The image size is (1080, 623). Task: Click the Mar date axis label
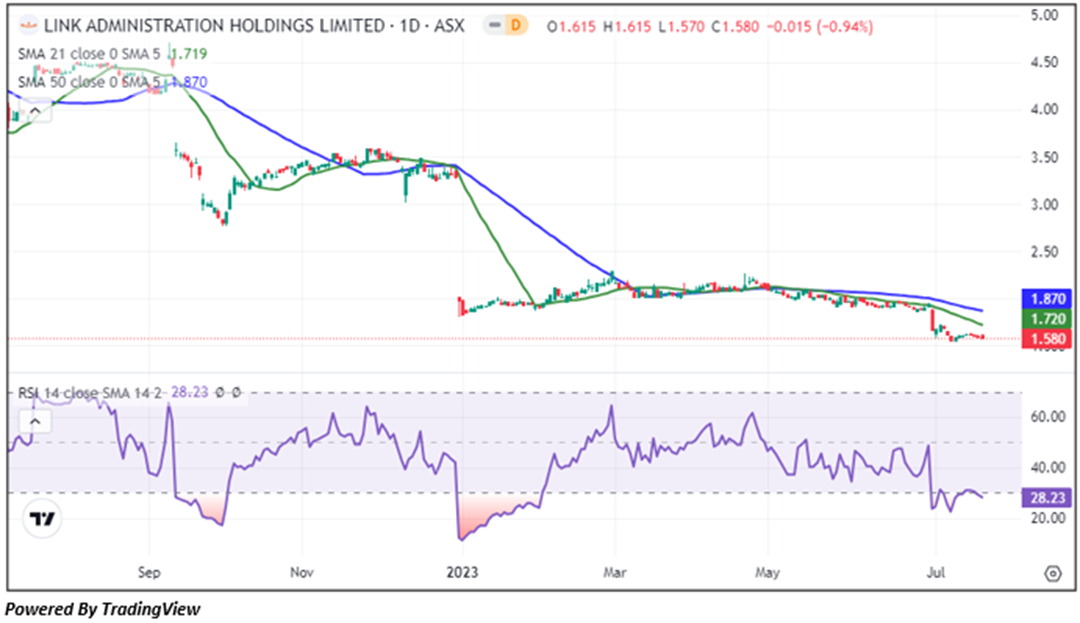(614, 573)
